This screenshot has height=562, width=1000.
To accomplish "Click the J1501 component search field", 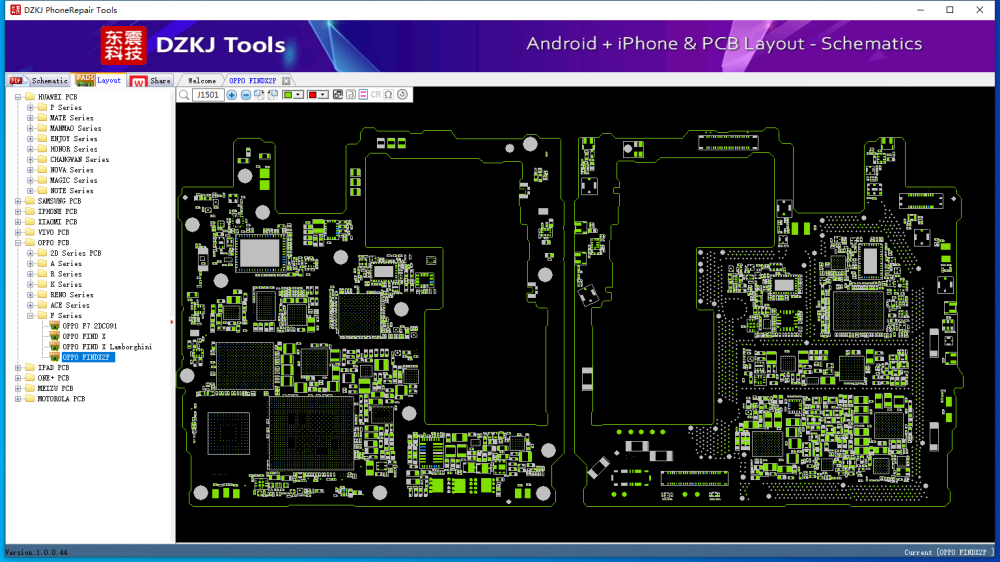I will pyautogui.click(x=208, y=95).
